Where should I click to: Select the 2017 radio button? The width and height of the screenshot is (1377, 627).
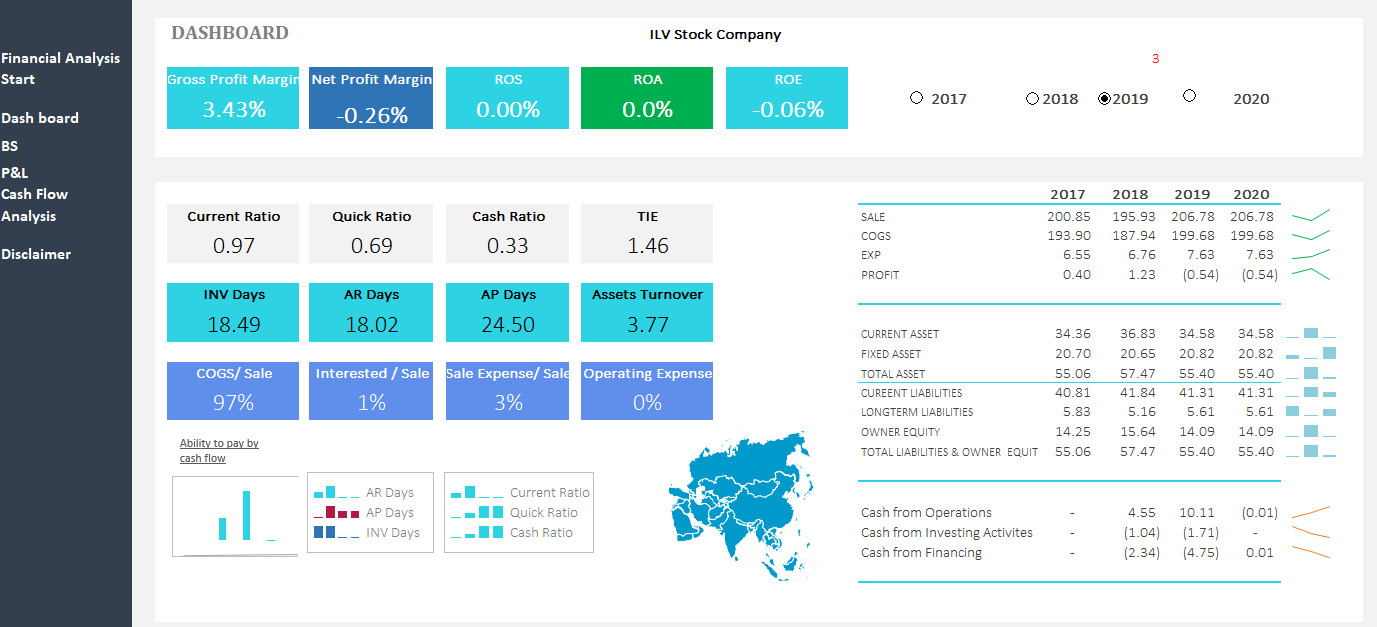(917, 98)
